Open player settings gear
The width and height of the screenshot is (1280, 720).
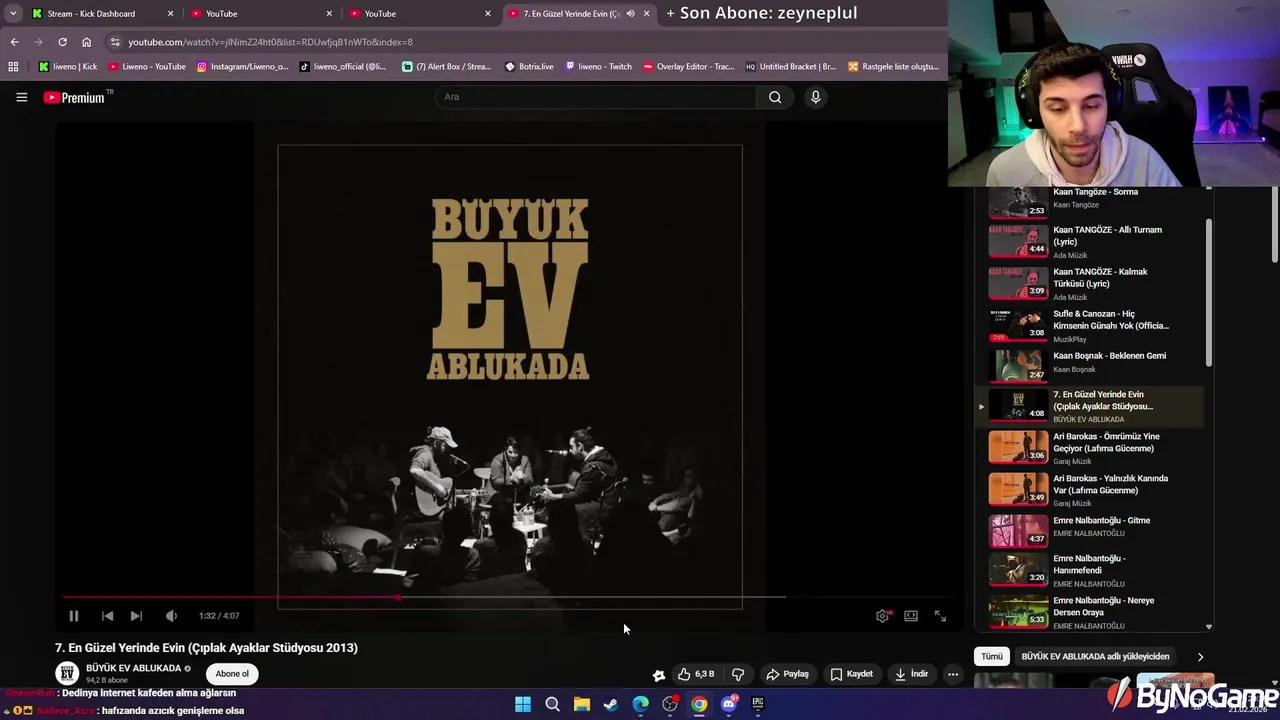point(882,616)
